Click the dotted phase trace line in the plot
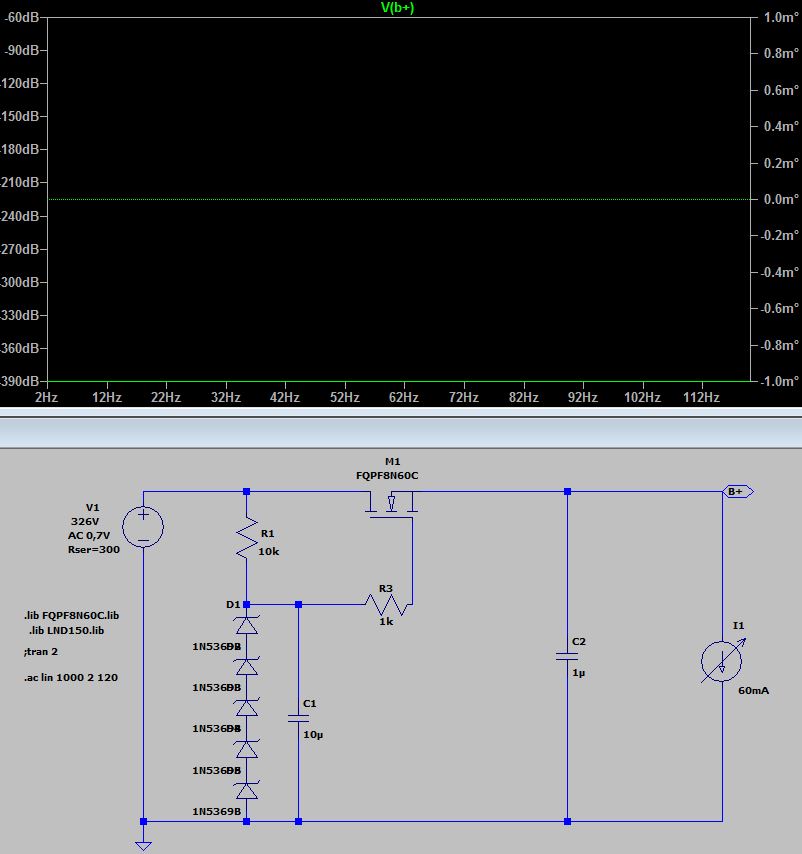This screenshot has width=802, height=854. (399, 199)
